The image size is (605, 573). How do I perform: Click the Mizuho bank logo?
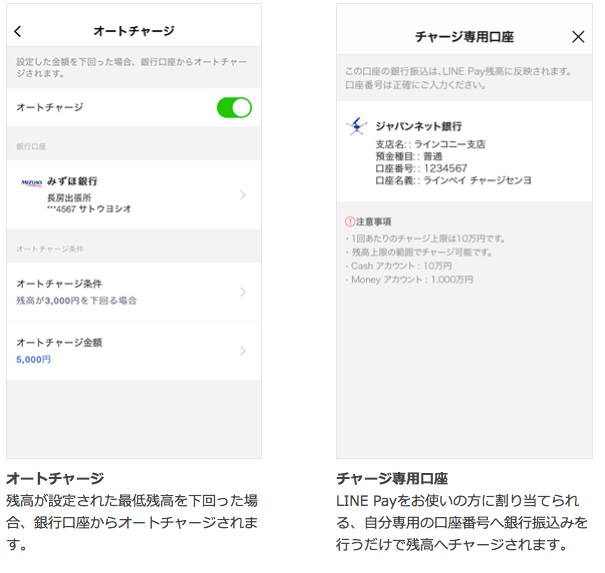[x=31, y=182]
